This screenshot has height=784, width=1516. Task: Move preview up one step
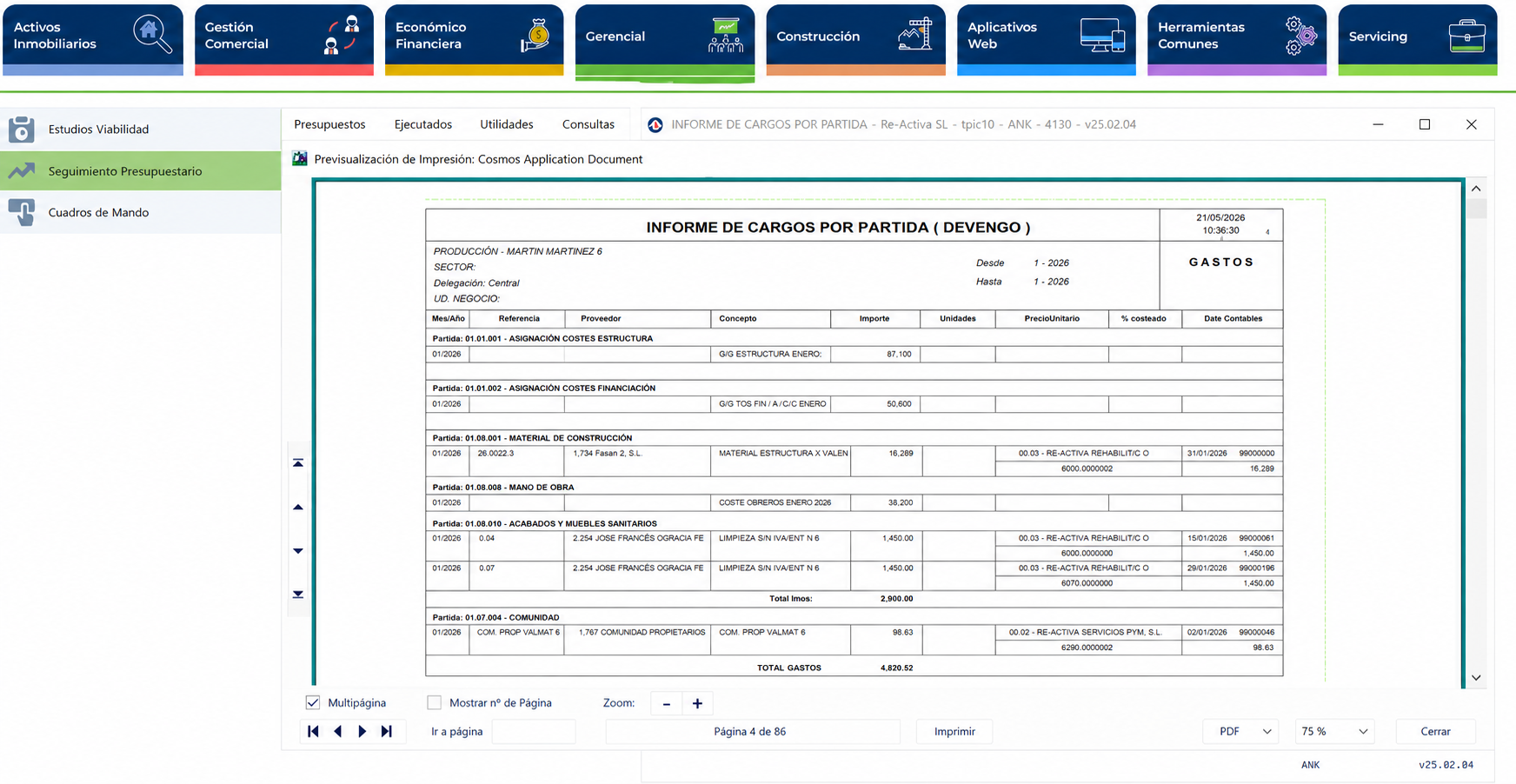point(298,507)
